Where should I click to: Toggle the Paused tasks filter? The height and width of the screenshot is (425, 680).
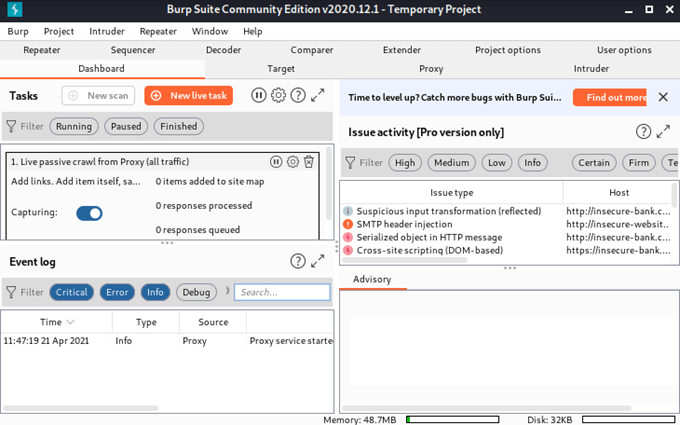(126, 126)
